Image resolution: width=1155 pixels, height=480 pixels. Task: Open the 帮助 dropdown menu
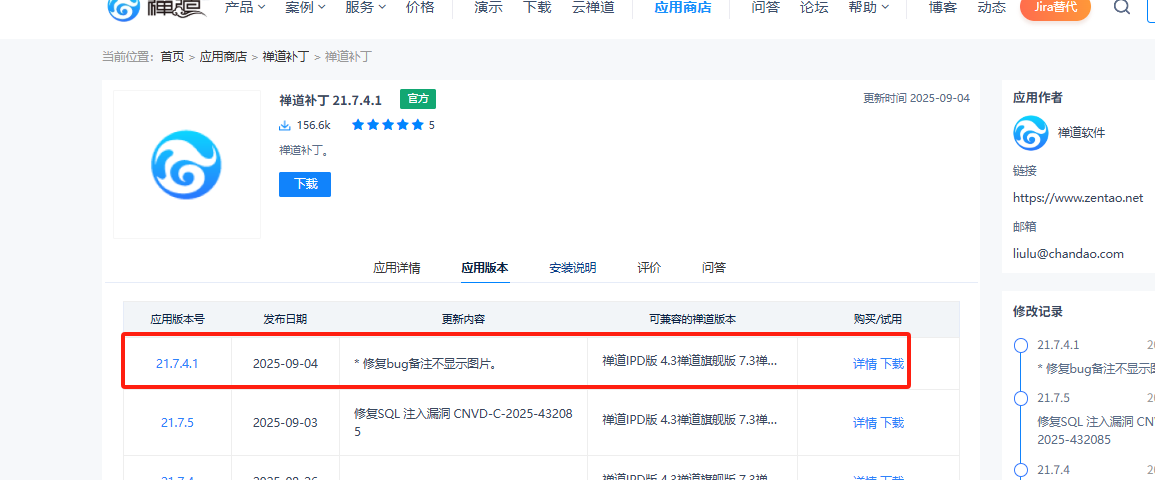[868, 7]
